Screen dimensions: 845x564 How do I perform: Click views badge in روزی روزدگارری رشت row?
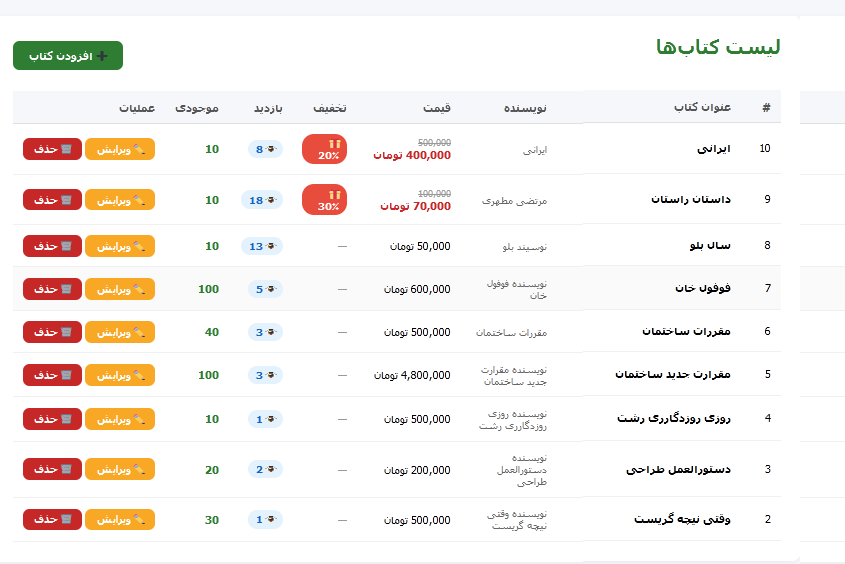click(265, 419)
